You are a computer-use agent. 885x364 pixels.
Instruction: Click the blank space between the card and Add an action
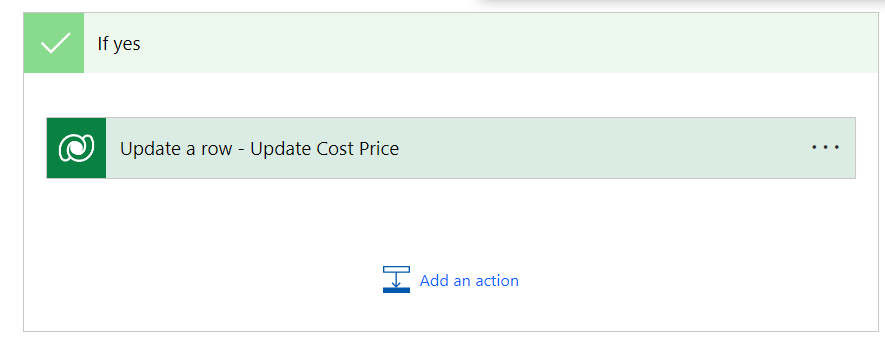[x=451, y=221]
